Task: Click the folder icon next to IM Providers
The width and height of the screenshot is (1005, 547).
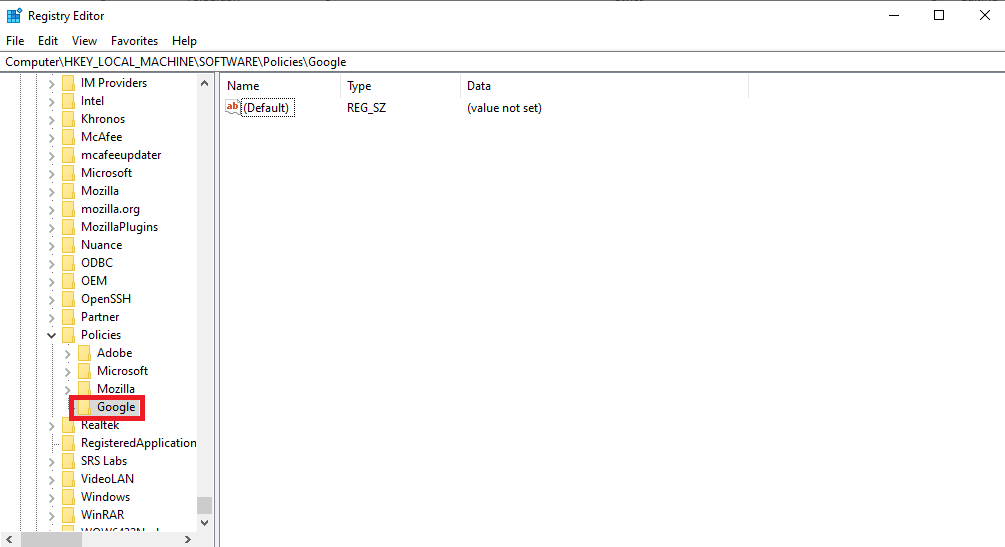Action: tap(69, 83)
